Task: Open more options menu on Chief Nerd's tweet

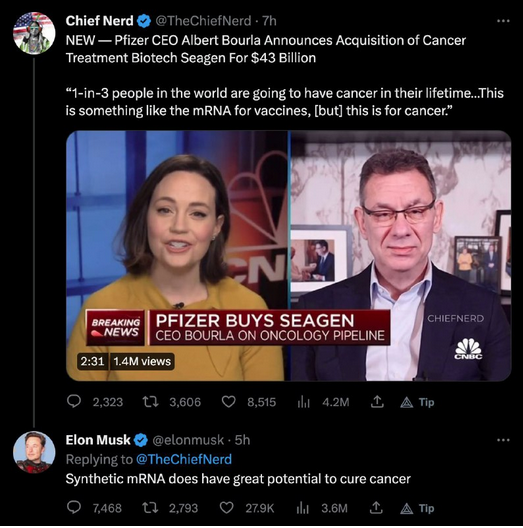Action: coord(503,21)
